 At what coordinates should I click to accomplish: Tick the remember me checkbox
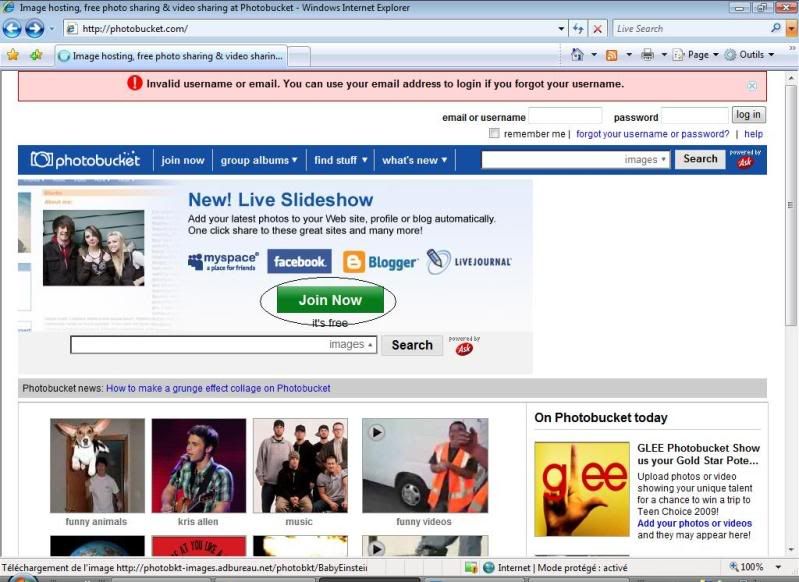(x=494, y=134)
